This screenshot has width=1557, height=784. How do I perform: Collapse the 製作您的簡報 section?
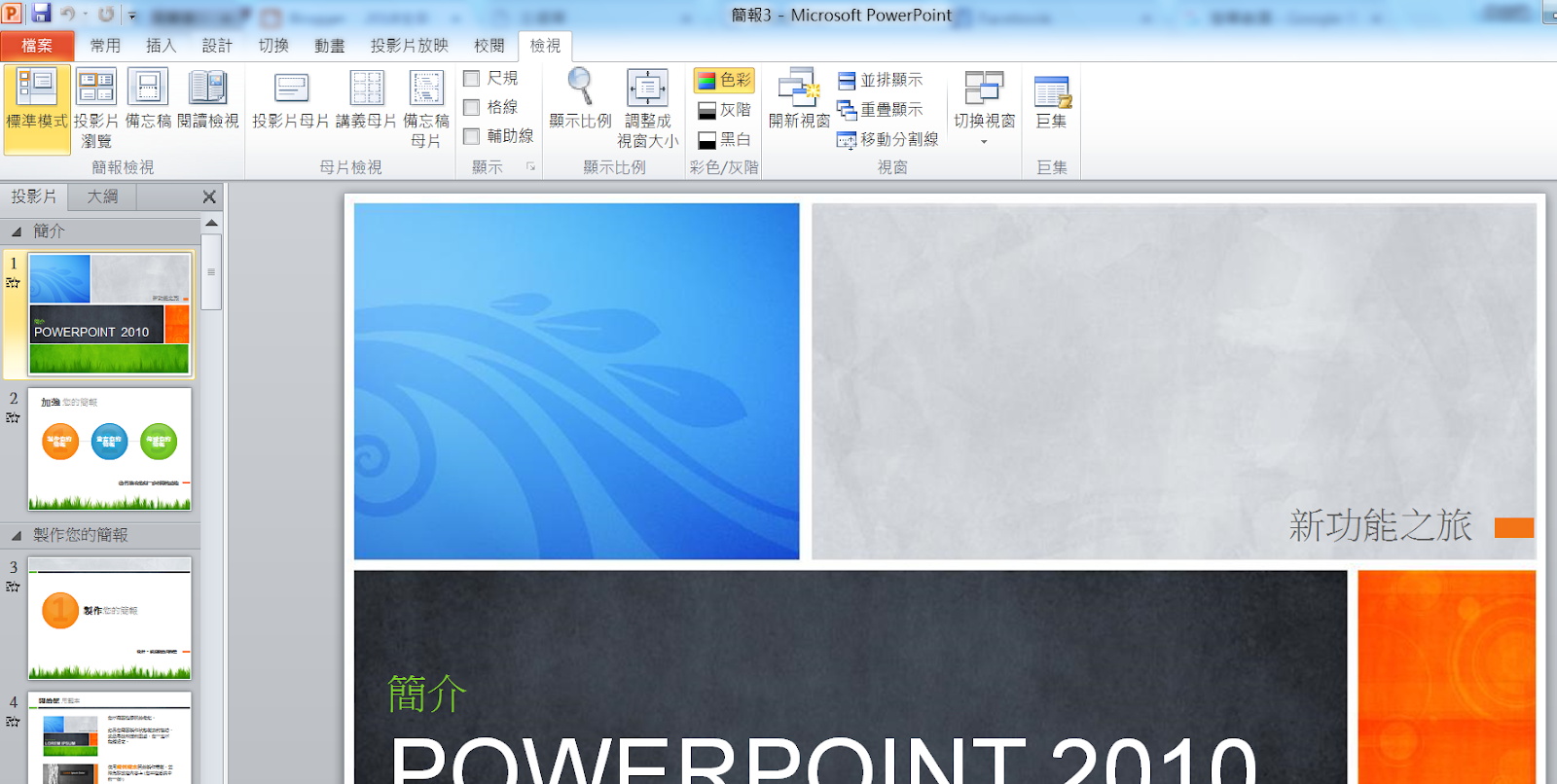point(16,536)
